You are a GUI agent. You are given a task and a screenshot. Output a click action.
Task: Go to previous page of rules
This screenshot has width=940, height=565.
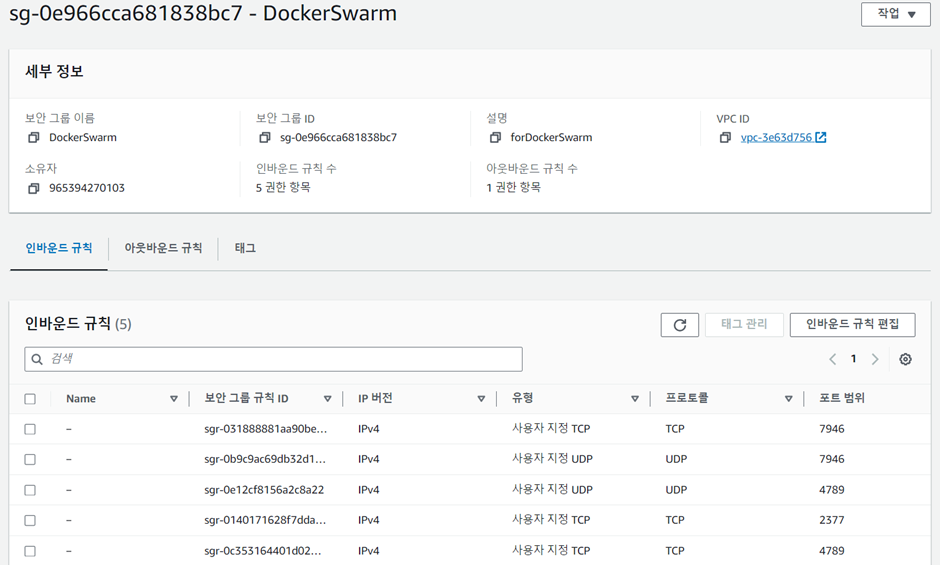pos(833,359)
